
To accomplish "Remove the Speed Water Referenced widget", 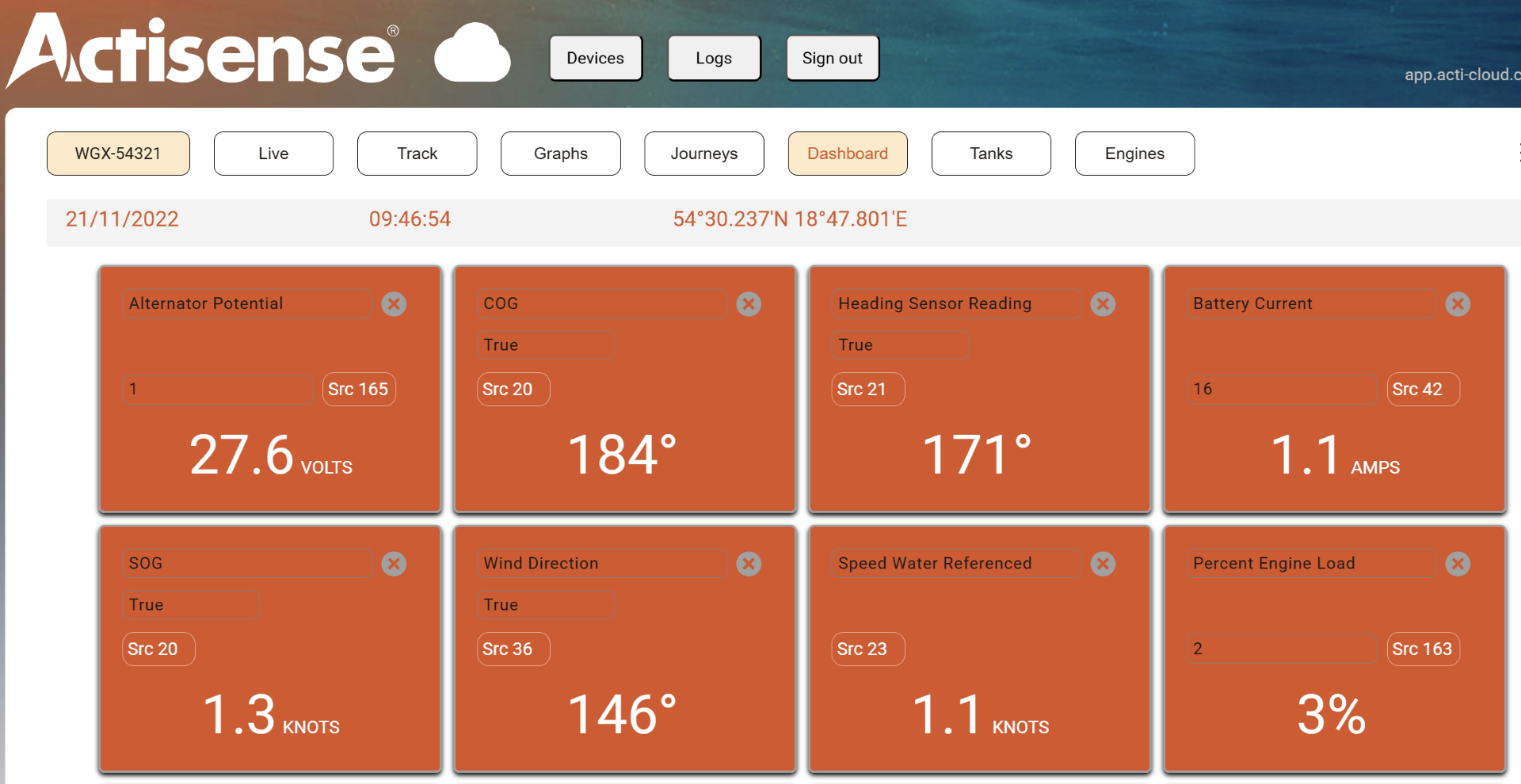I will [1103, 564].
